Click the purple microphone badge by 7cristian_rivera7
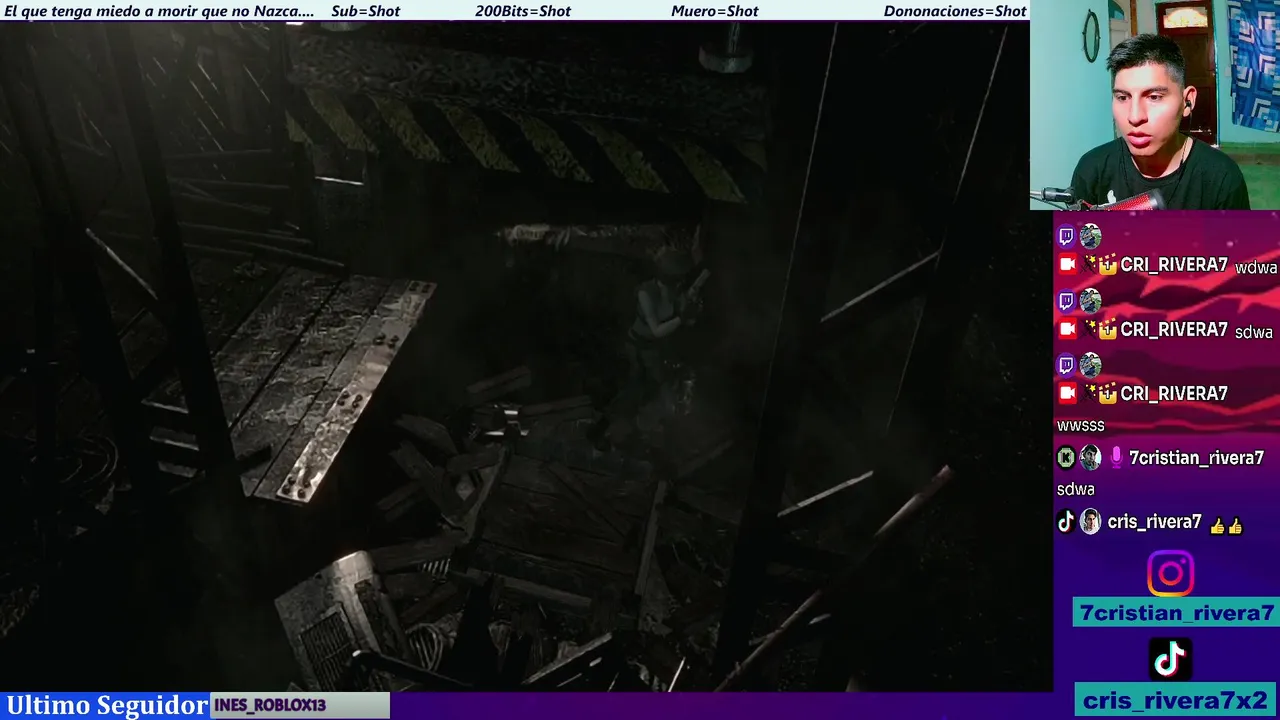 click(x=1116, y=457)
